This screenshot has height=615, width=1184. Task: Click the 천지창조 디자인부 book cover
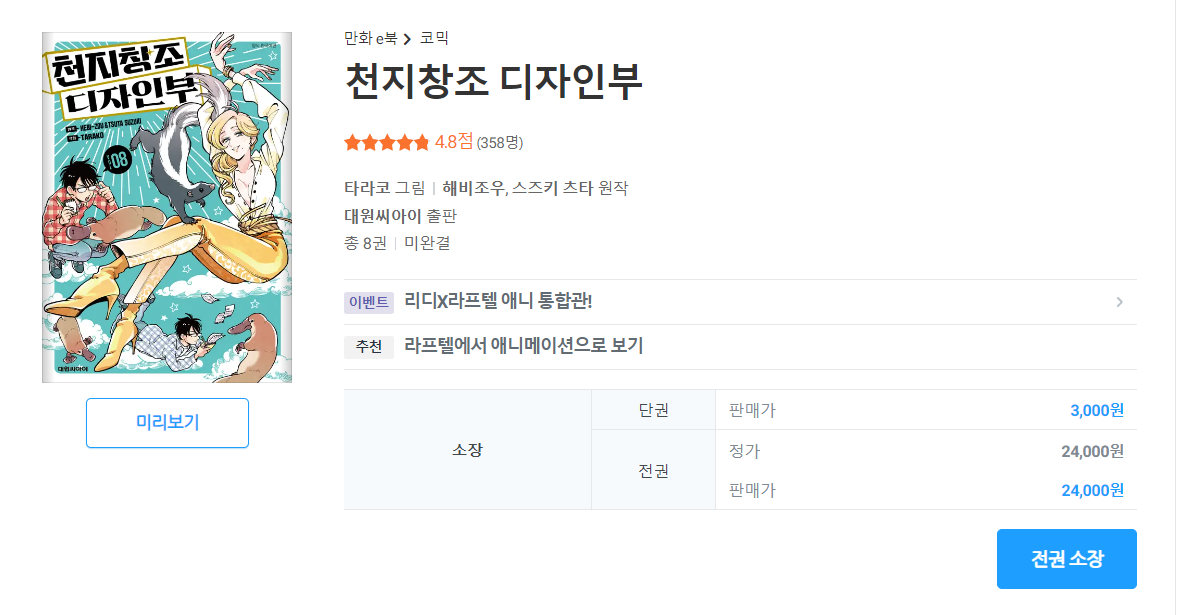tap(167, 207)
